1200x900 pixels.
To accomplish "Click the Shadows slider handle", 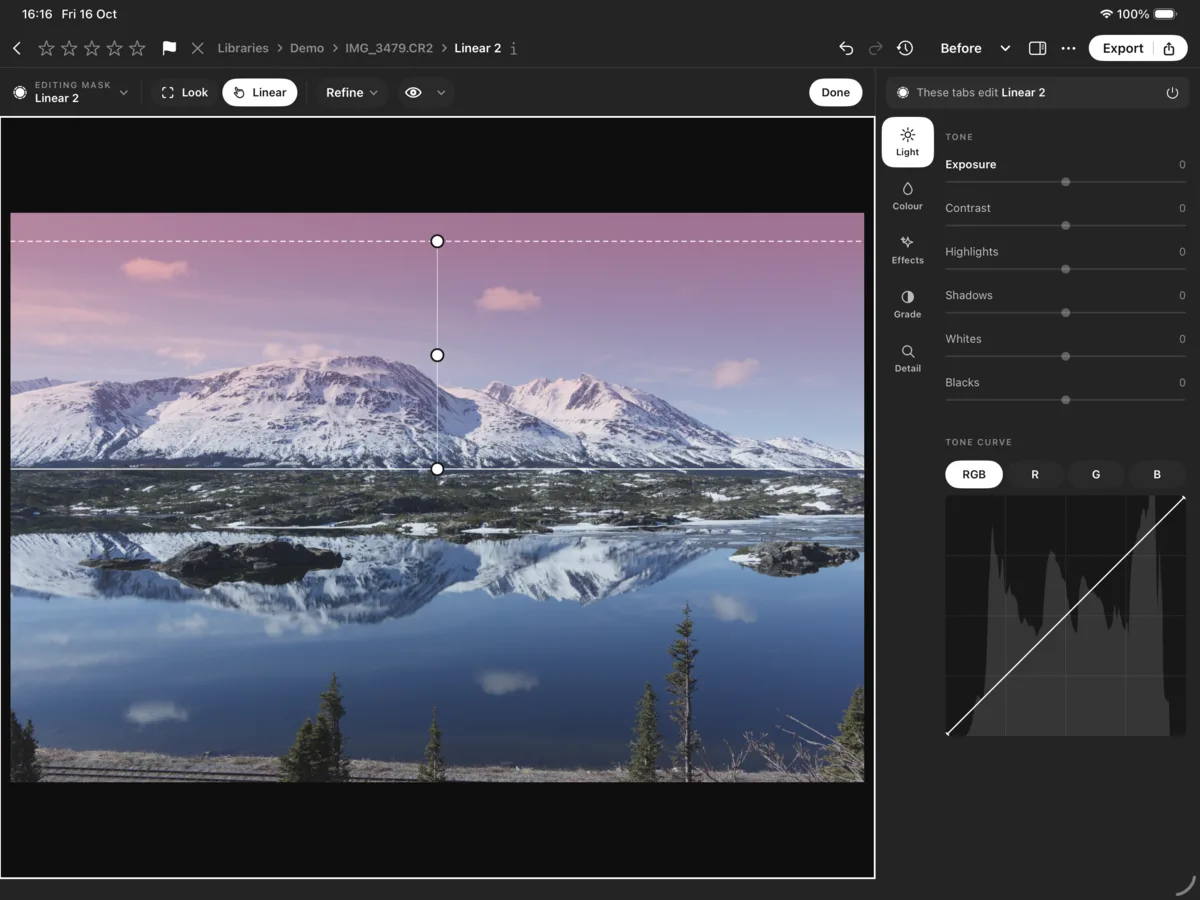I will (x=1066, y=313).
